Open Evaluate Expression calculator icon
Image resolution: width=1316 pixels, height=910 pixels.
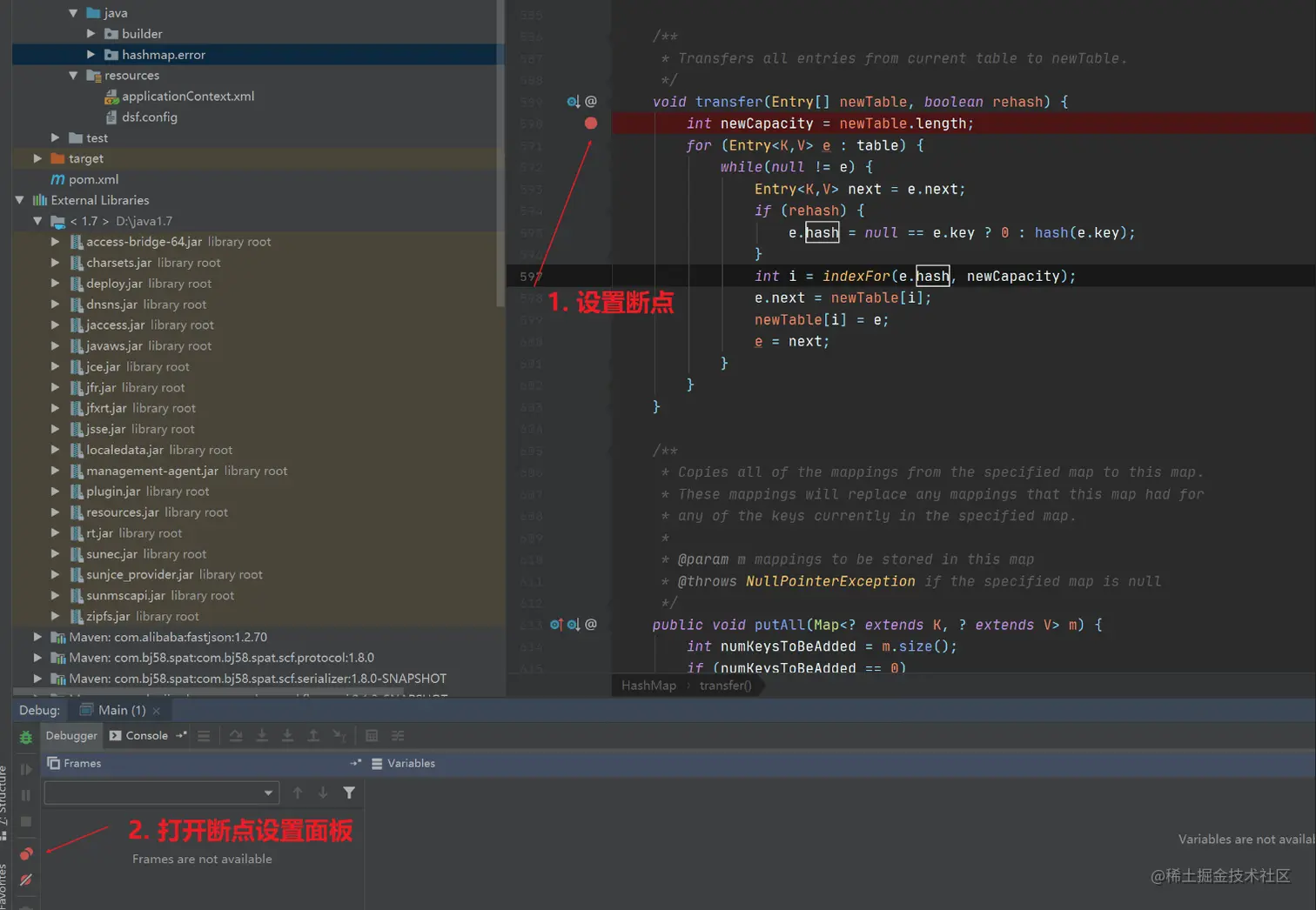click(372, 736)
